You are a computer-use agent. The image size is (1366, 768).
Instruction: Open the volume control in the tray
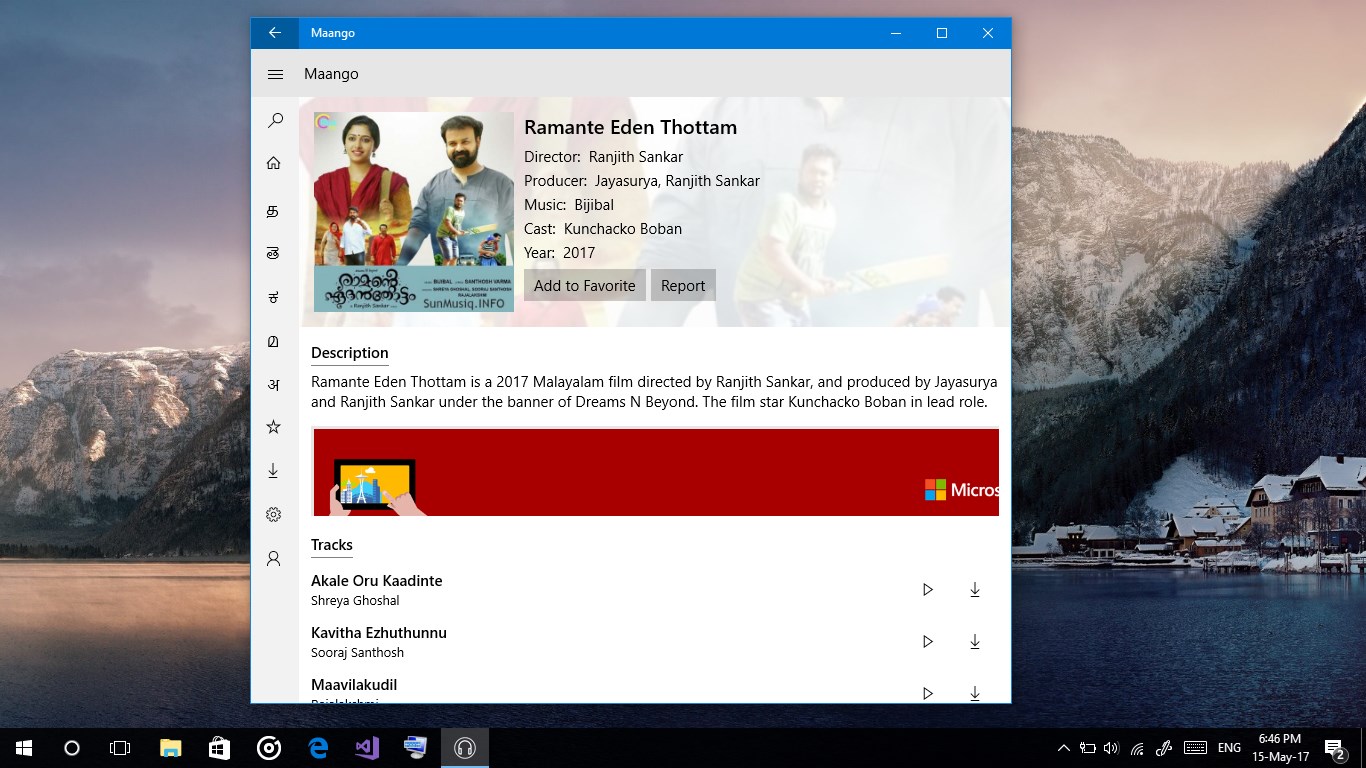coord(1111,748)
